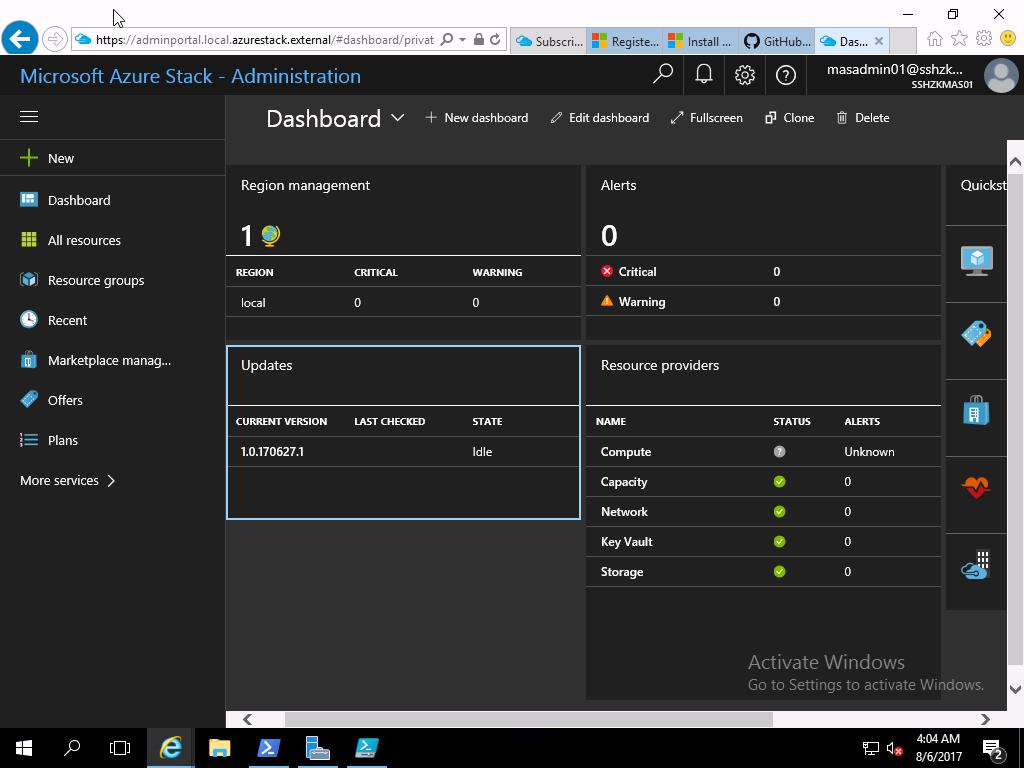Open the notifications bell
The image size is (1024, 768).
point(703,74)
